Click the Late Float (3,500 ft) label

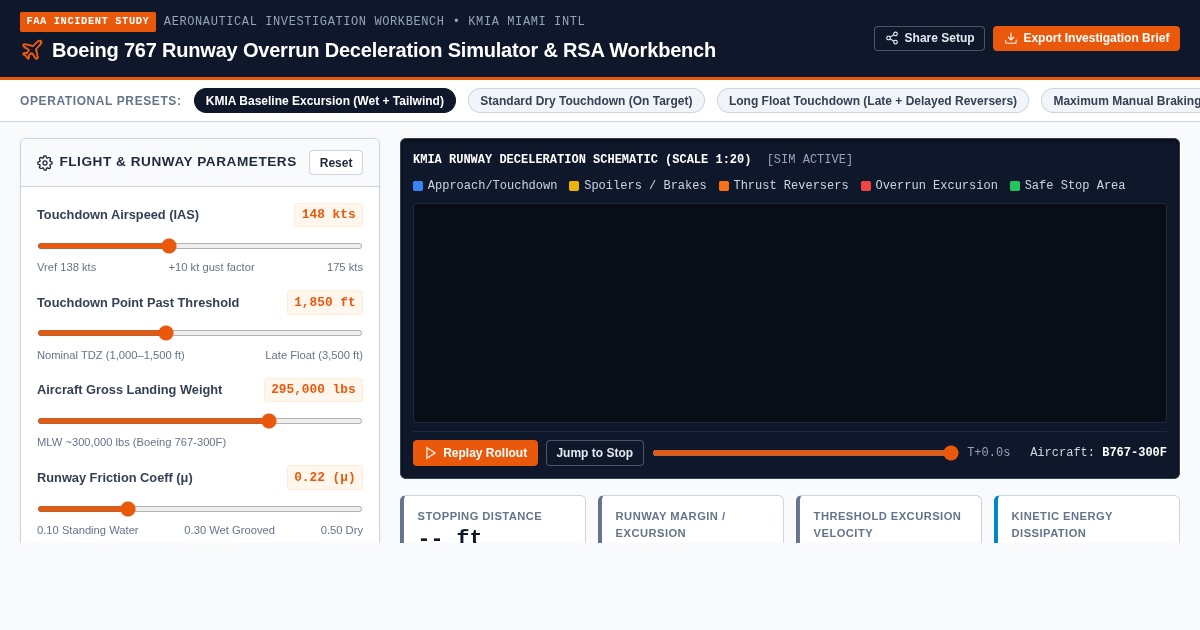coord(314,355)
